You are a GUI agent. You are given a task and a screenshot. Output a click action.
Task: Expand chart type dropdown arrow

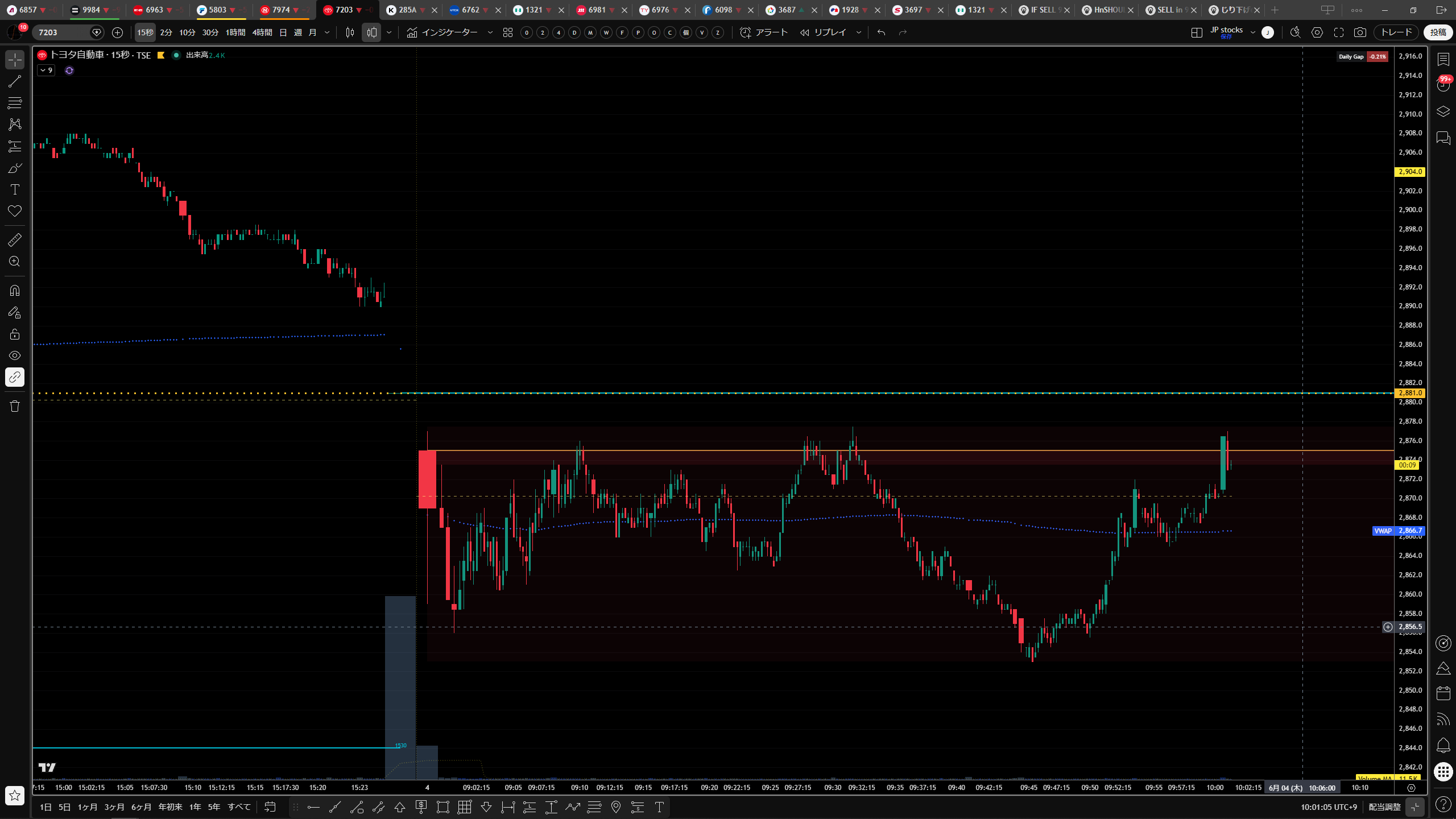[x=389, y=32]
